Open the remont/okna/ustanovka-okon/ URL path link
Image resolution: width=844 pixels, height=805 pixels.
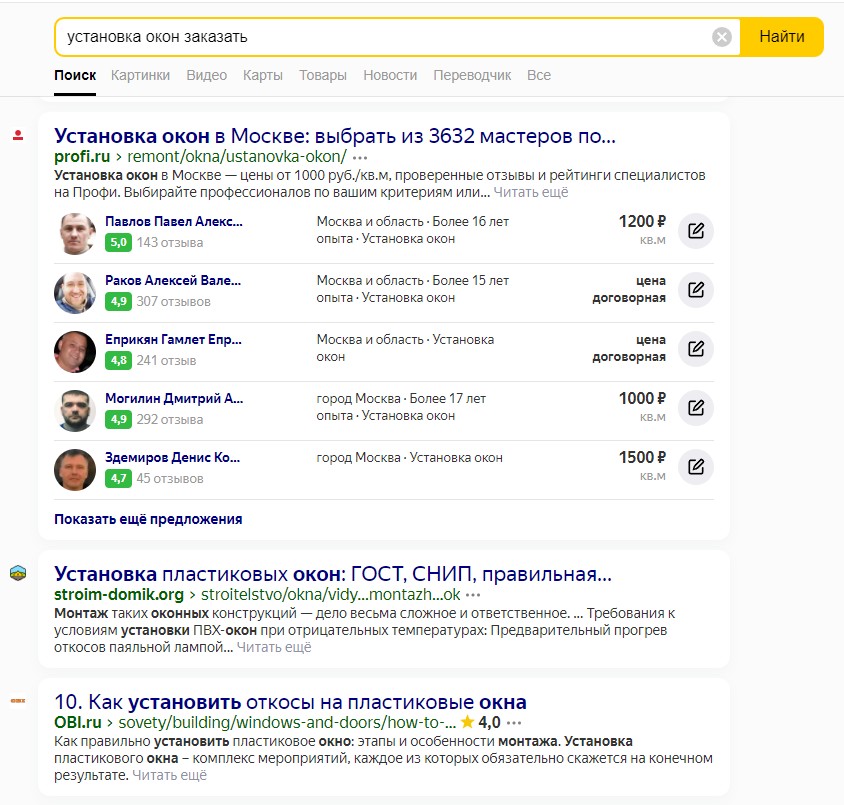237,157
